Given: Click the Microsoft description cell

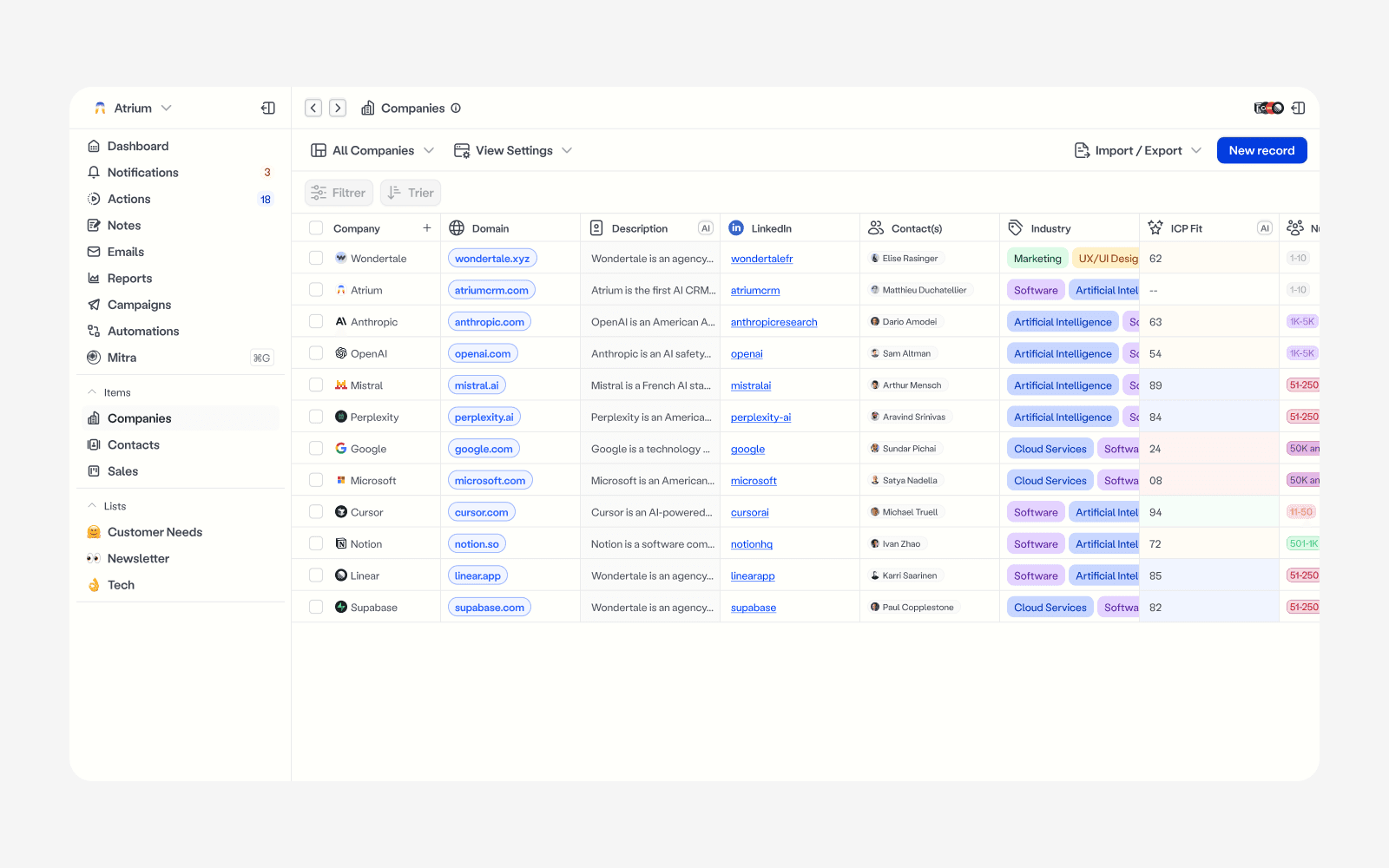Looking at the screenshot, I should [650, 481].
